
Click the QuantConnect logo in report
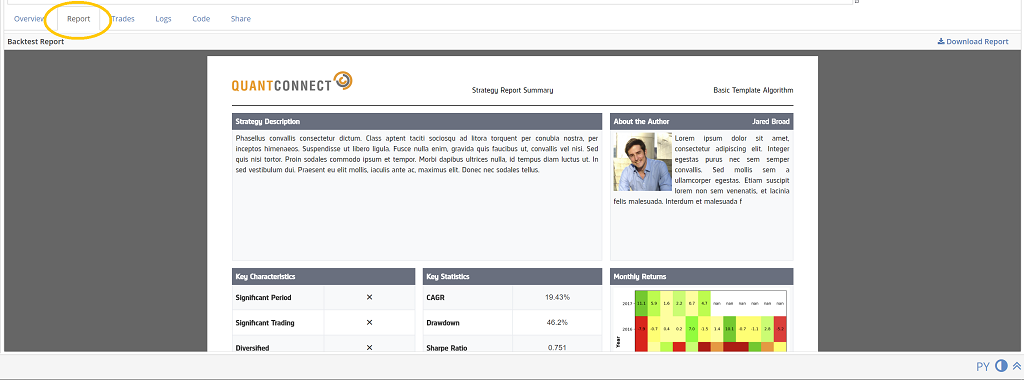(292, 82)
